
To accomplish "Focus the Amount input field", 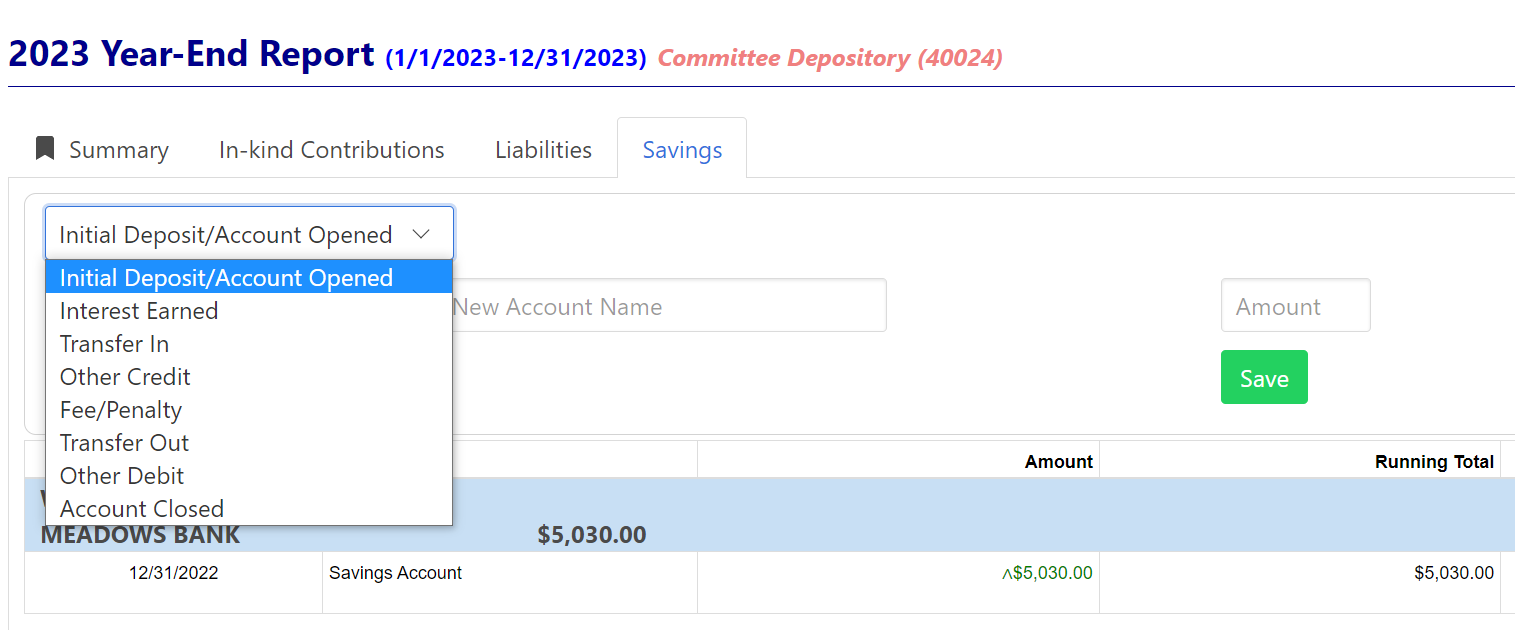I will tap(1294, 306).
